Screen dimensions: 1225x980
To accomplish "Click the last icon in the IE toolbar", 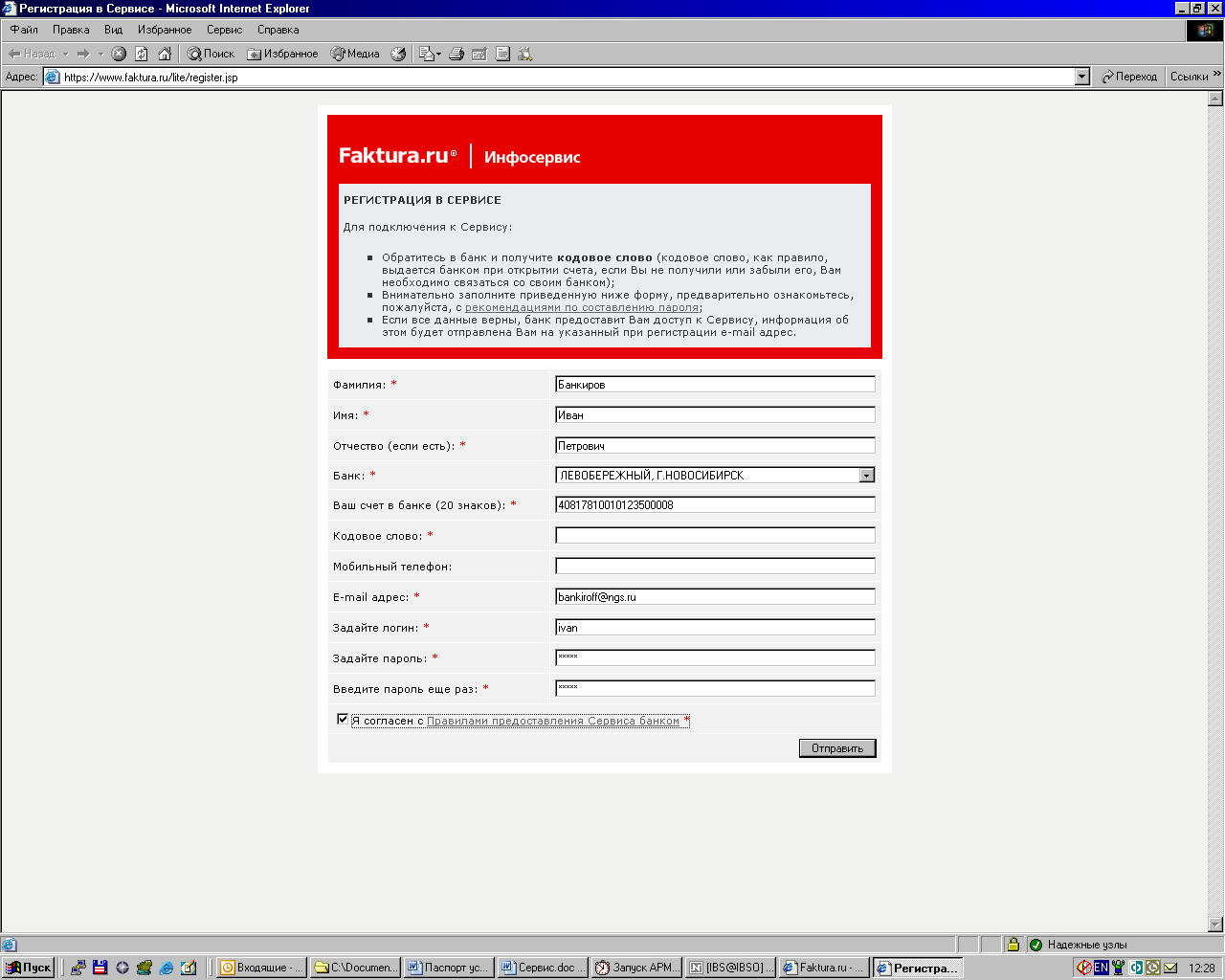I will coord(525,54).
